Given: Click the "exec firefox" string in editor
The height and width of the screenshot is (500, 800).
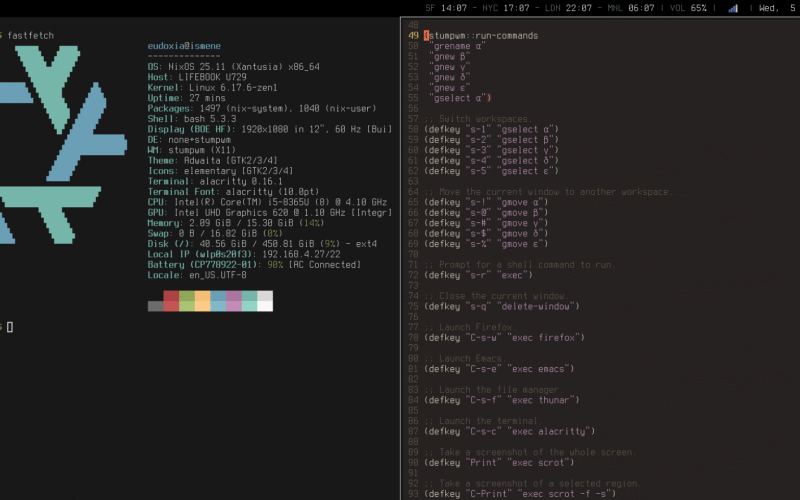Looking at the screenshot, I should point(547,338).
